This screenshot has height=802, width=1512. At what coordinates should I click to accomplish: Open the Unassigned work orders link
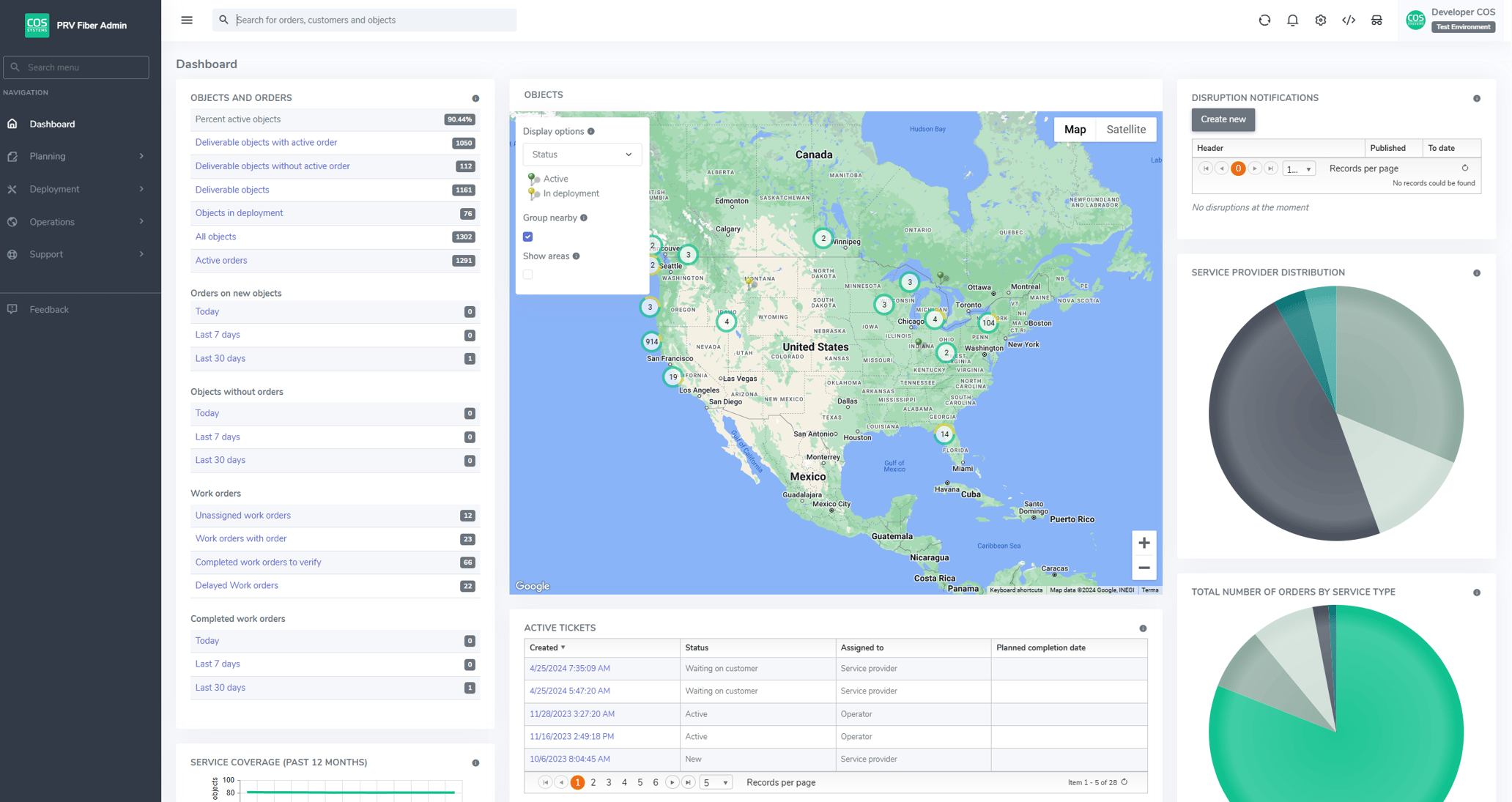pos(242,515)
